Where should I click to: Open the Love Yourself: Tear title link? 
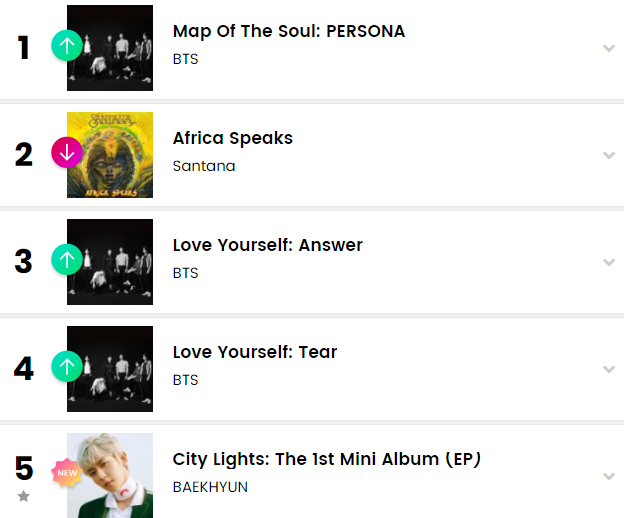(255, 352)
